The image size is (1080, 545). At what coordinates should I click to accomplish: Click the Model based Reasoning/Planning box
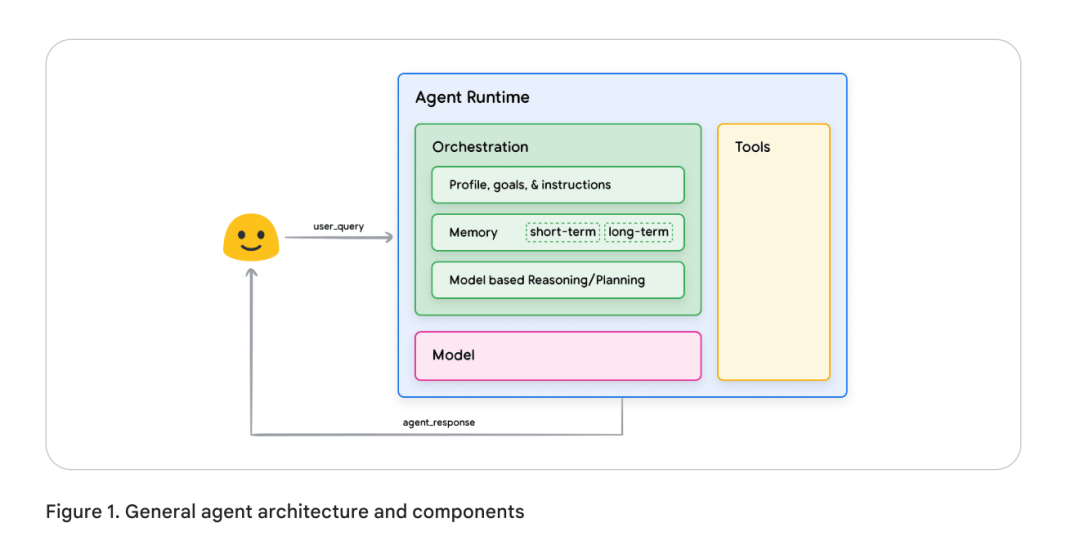tap(557, 280)
